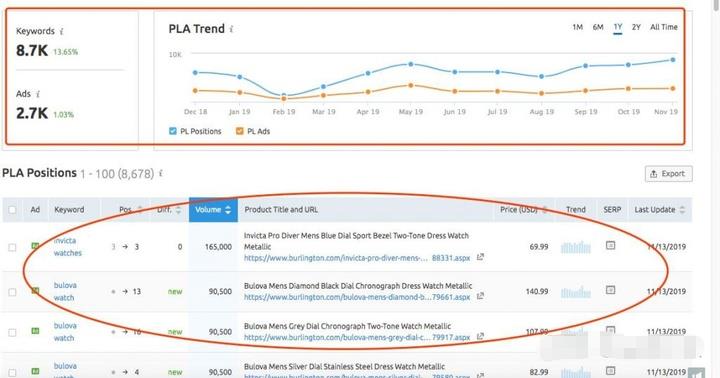Switch the trend range to 6M
Image resolution: width=720 pixels, height=378 pixels.
598,27
